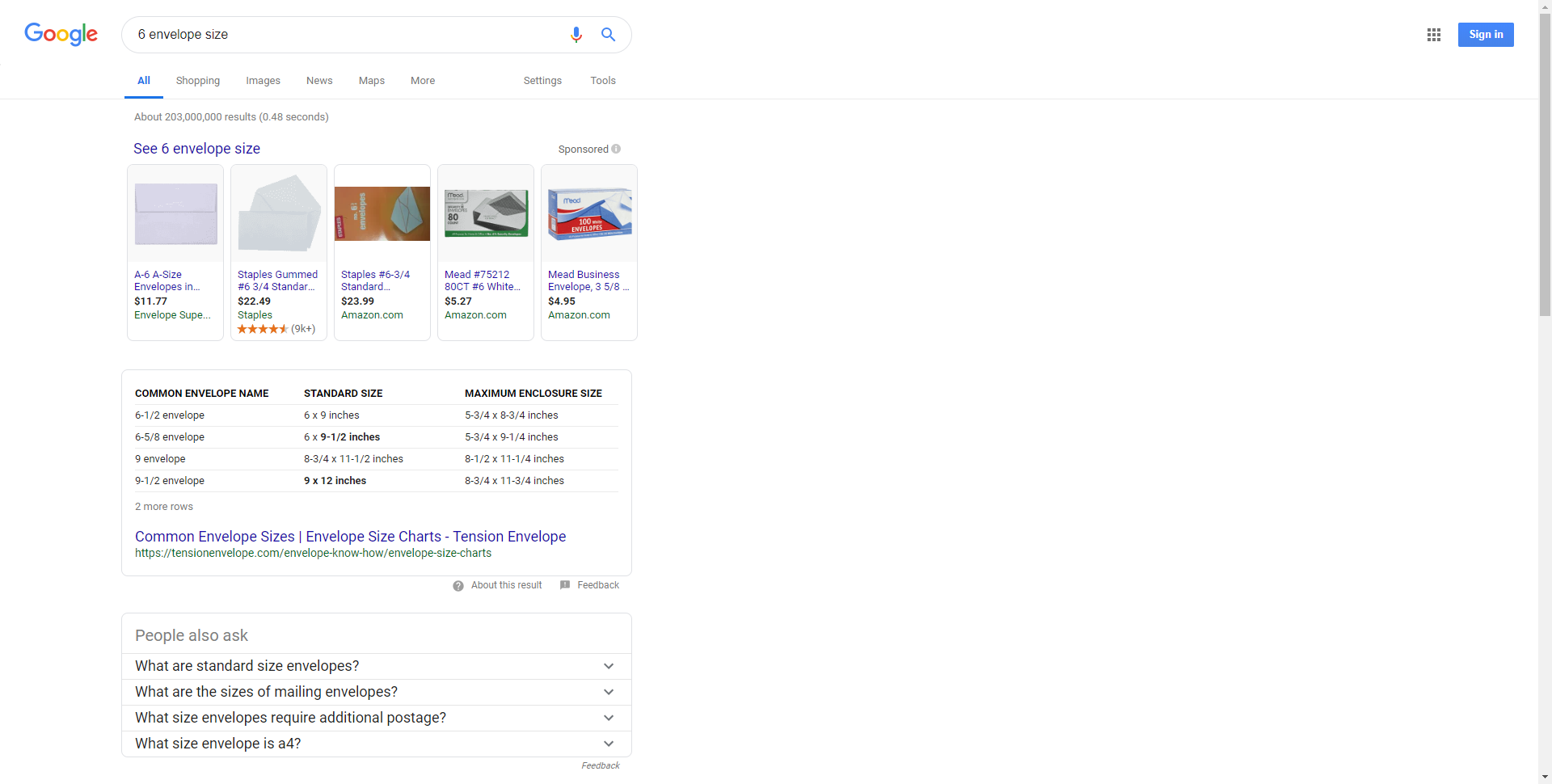Image resolution: width=1552 pixels, height=784 pixels.
Task: Expand 'What are standard size envelopes?'
Action: pyautogui.click(x=608, y=666)
